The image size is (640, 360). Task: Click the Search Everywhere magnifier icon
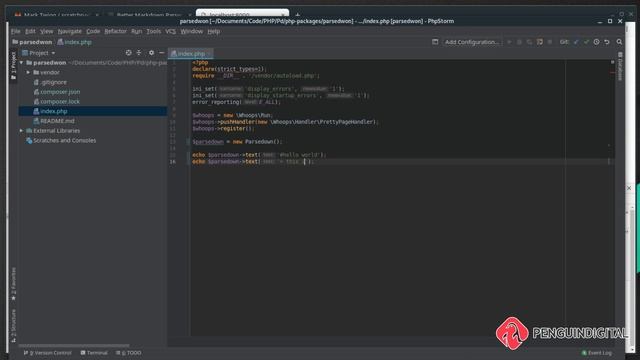pyautogui.click(x=619, y=42)
